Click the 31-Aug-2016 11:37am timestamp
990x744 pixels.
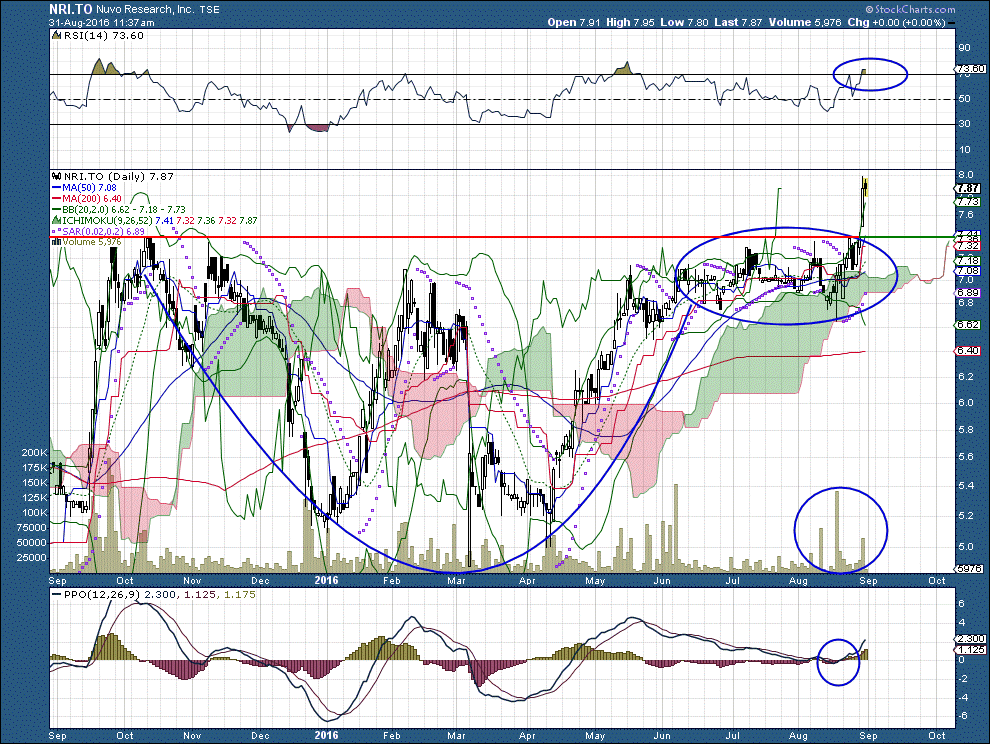pyautogui.click(x=102, y=22)
